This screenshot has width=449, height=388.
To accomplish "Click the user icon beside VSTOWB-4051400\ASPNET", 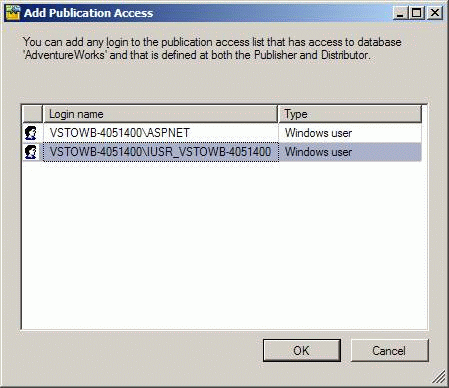I will 31,133.
